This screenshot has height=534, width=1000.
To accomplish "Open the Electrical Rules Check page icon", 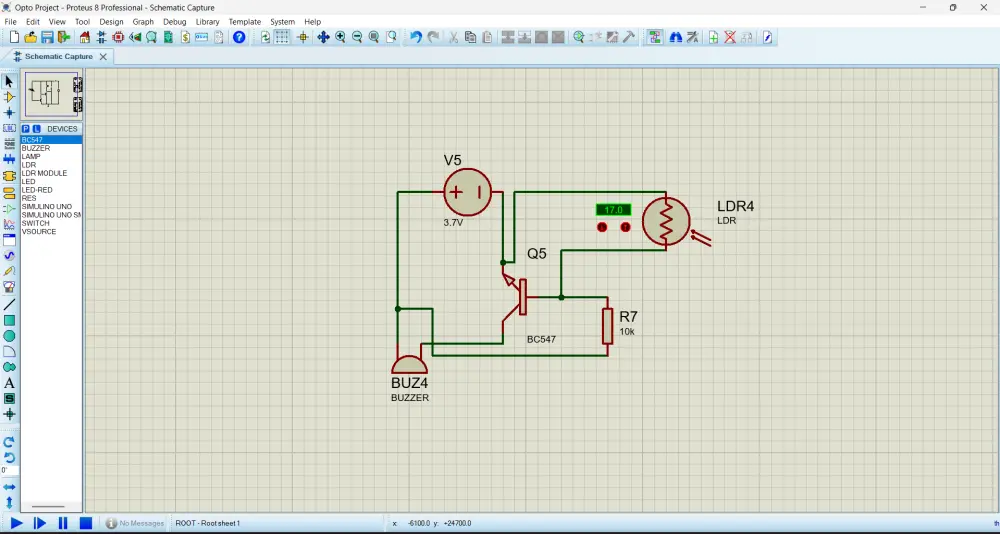I will pos(768,37).
